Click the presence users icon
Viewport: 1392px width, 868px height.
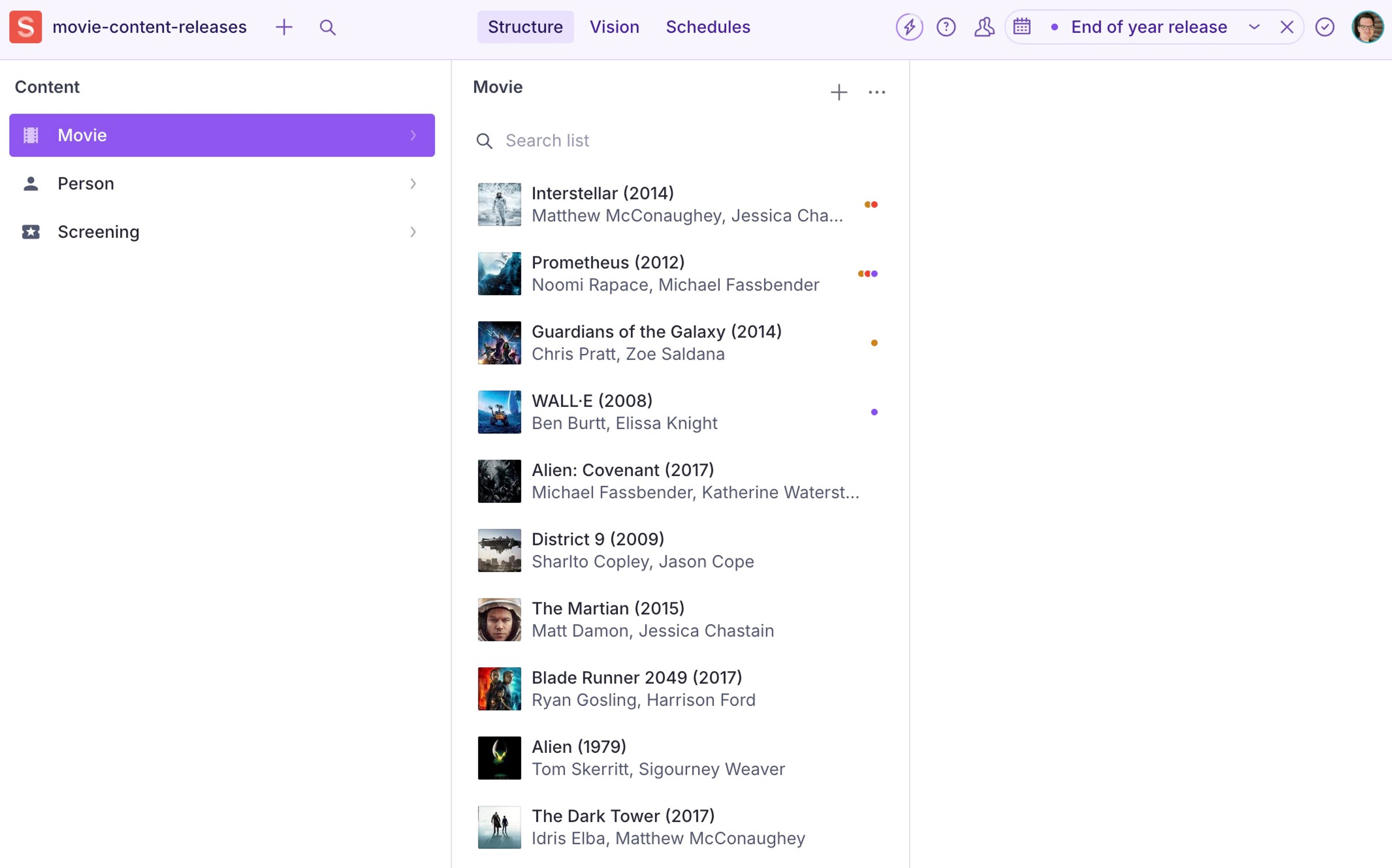click(x=984, y=27)
